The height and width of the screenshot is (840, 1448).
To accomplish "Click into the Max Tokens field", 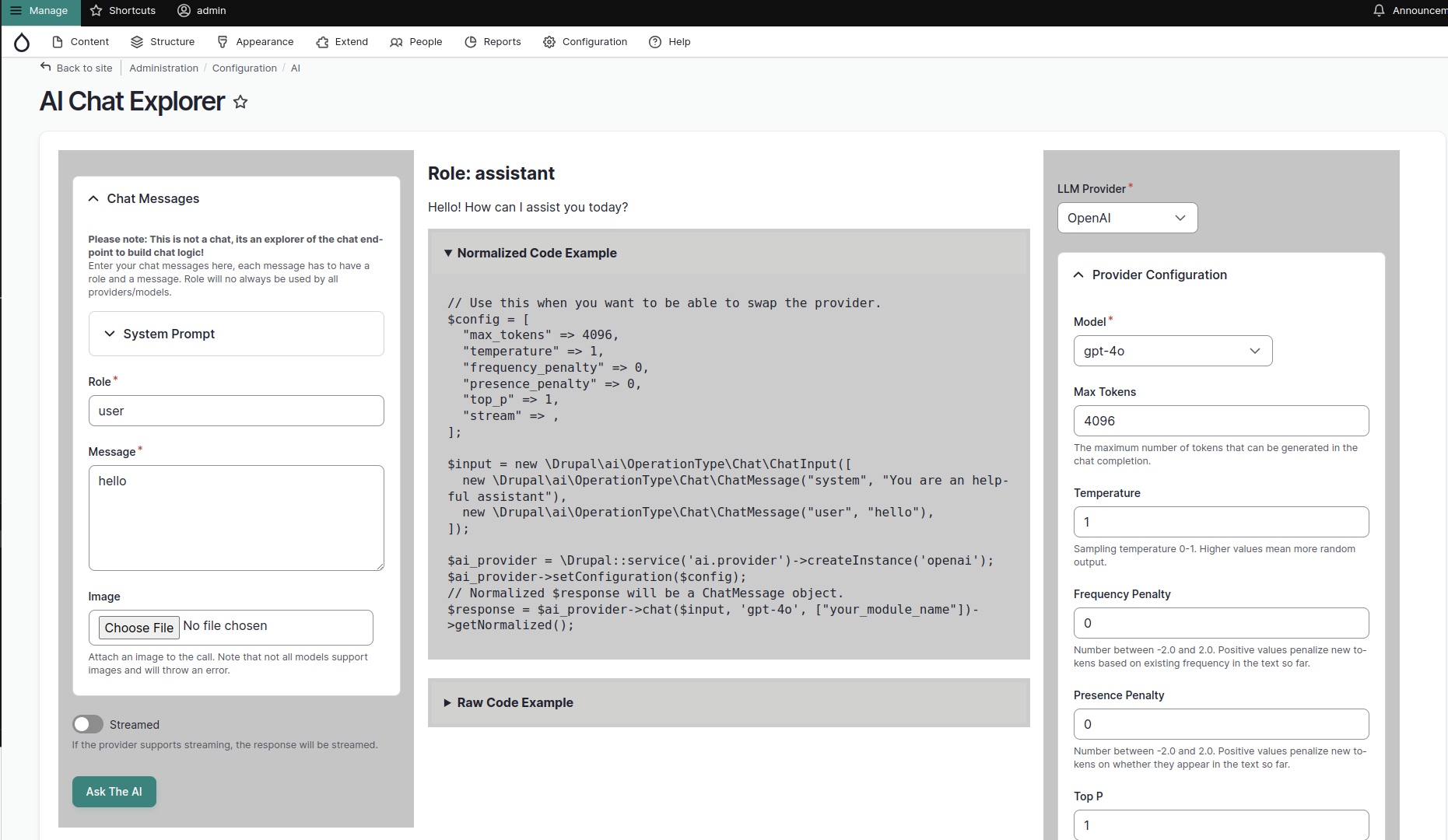I will 1220,421.
